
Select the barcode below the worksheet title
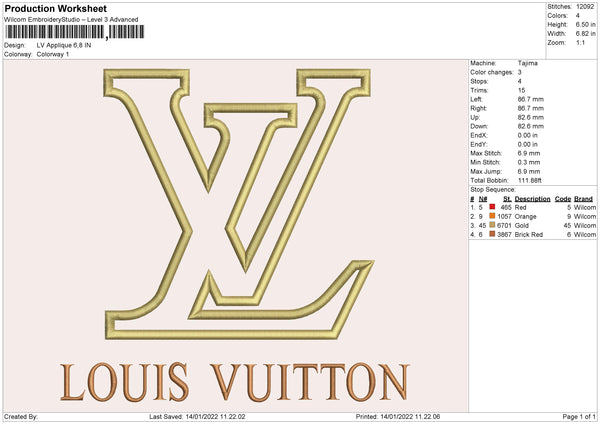click(x=75, y=32)
